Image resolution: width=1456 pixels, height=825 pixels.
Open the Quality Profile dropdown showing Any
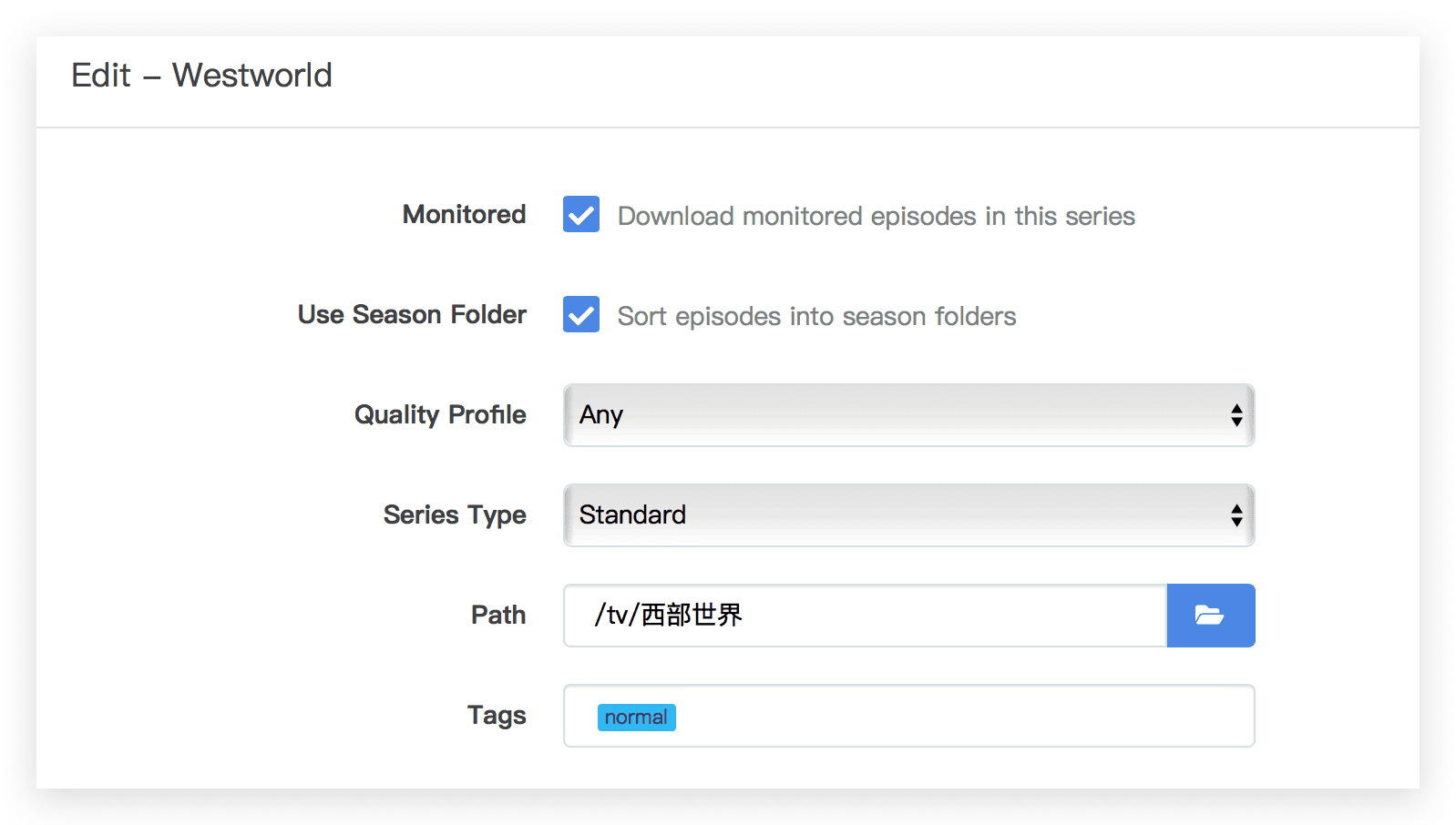tap(909, 415)
